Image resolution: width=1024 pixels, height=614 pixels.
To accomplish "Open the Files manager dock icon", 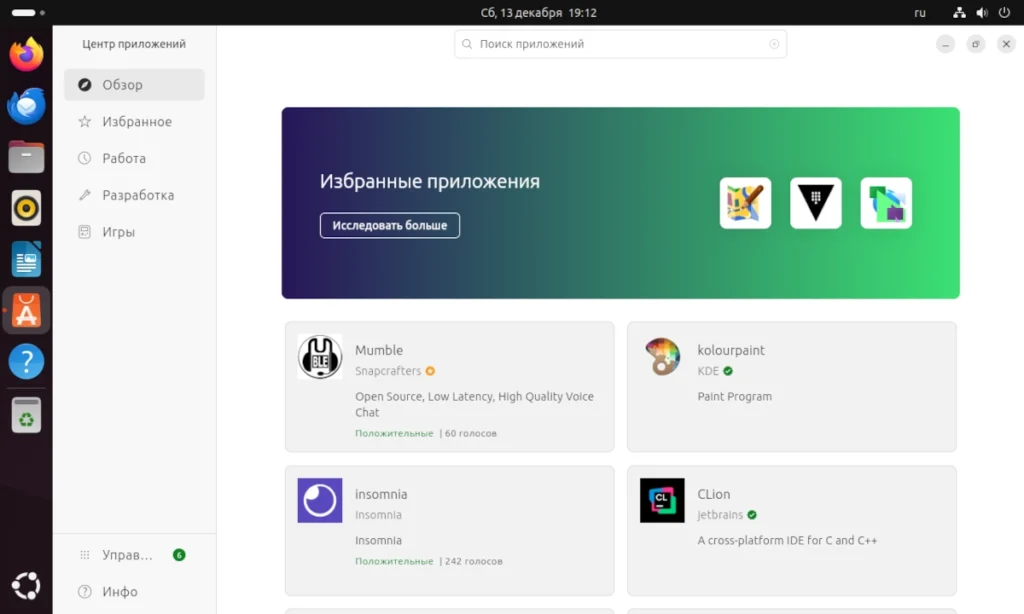I will click(x=26, y=157).
